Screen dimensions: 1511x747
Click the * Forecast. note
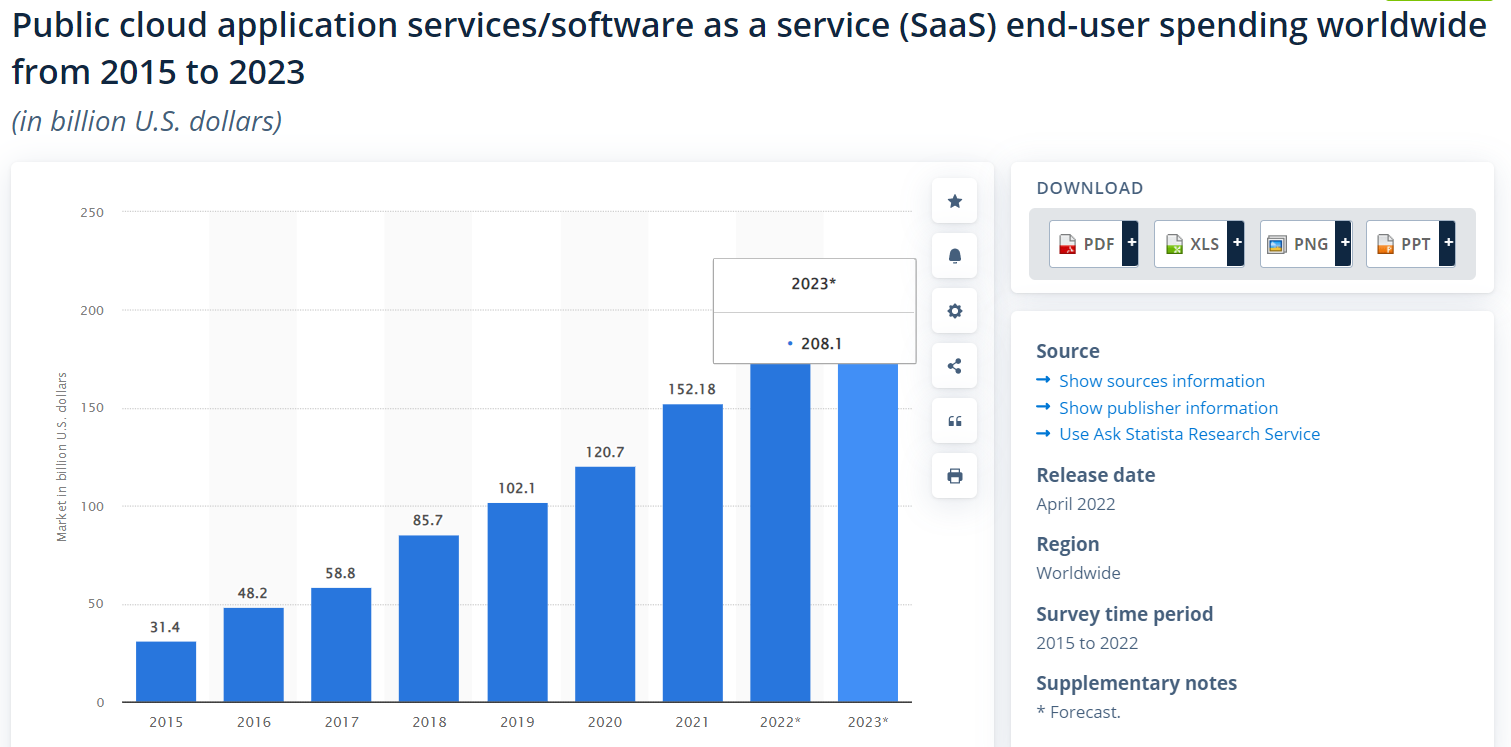point(1078,712)
